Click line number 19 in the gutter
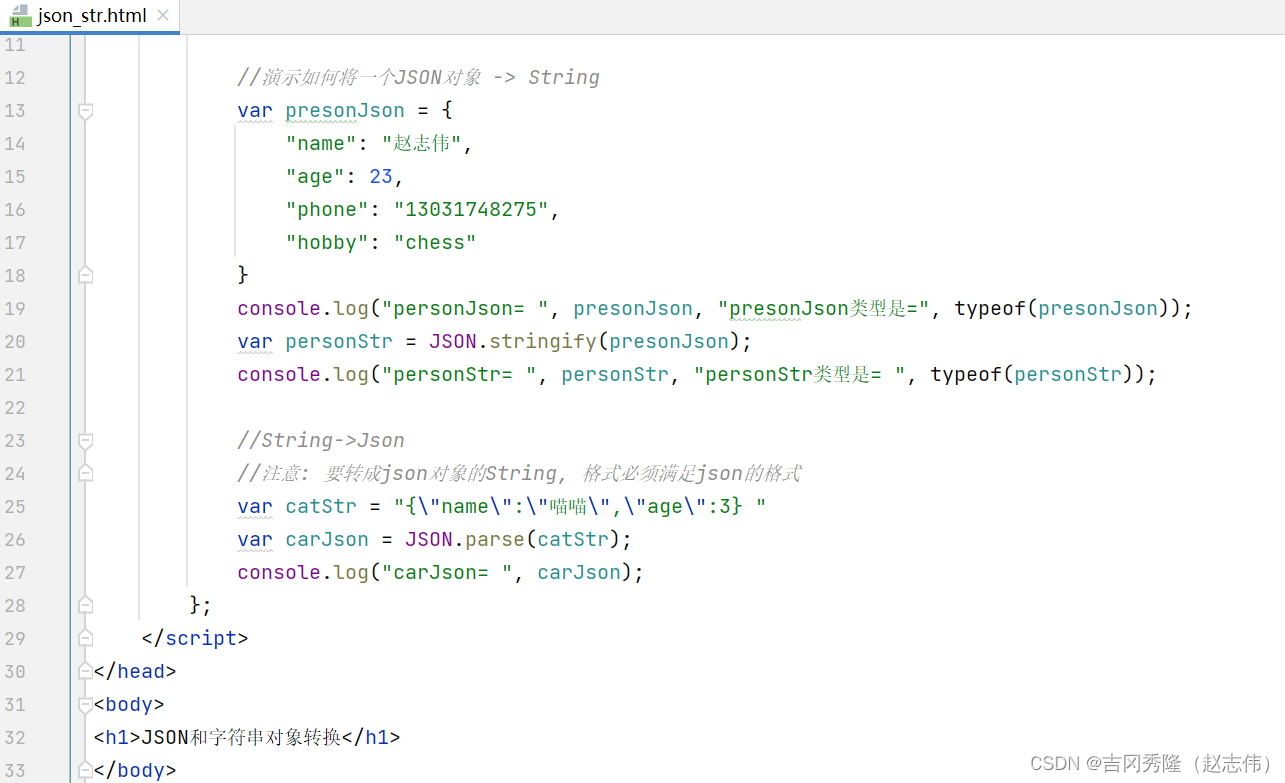Screen dimensions: 1285x783 click(15, 308)
